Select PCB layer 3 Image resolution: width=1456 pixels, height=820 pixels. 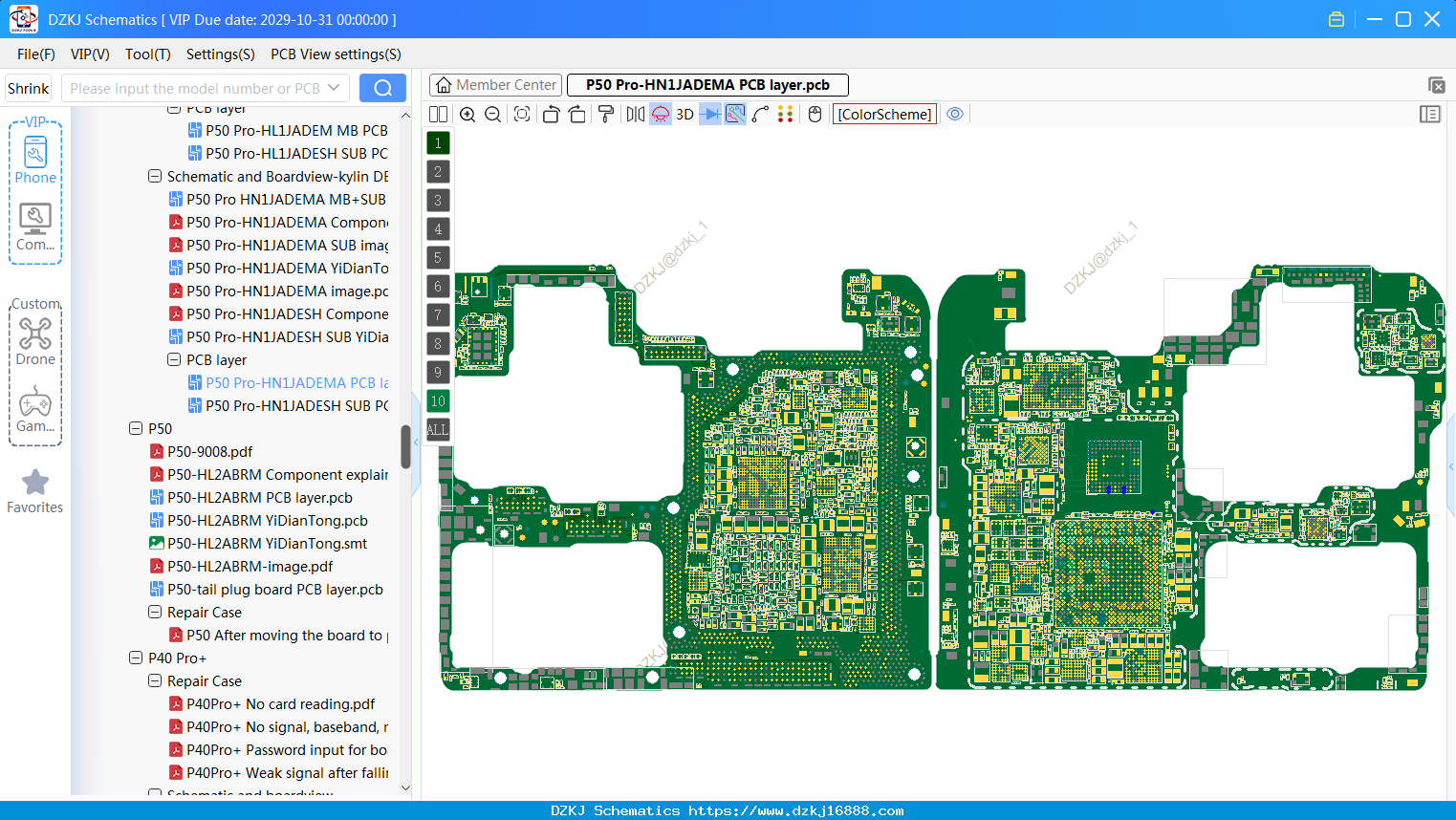[x=438, y=201]
